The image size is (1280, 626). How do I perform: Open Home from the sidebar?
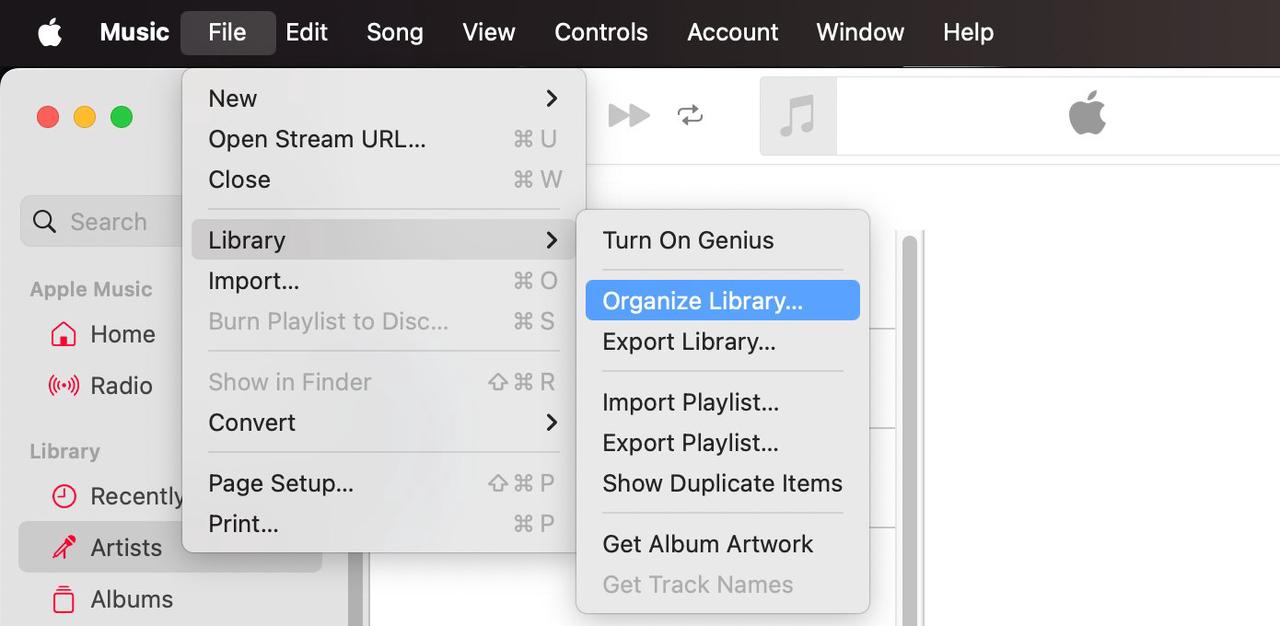coord(122,334)
